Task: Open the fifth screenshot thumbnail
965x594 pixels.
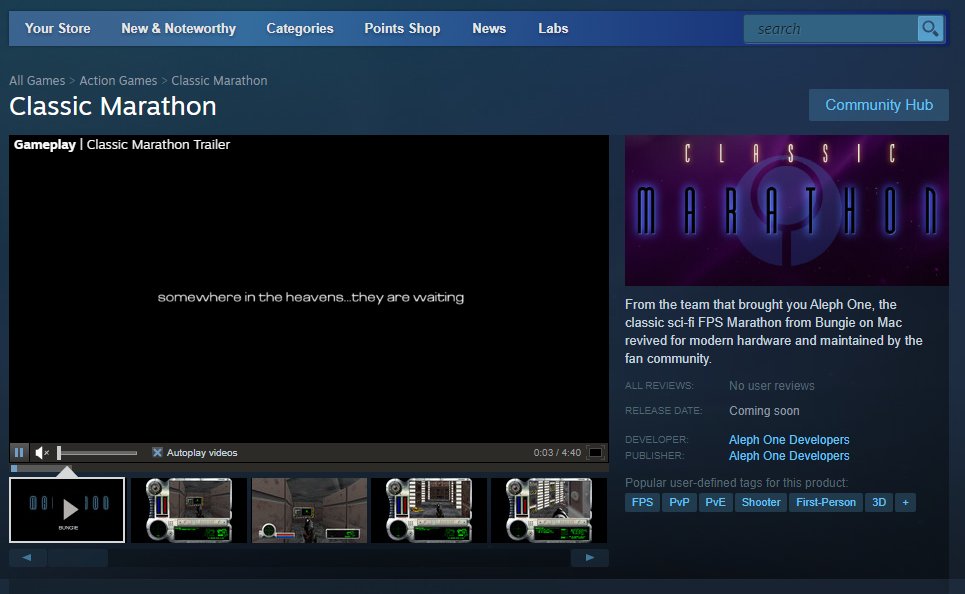Action: (x=549, y=510)
